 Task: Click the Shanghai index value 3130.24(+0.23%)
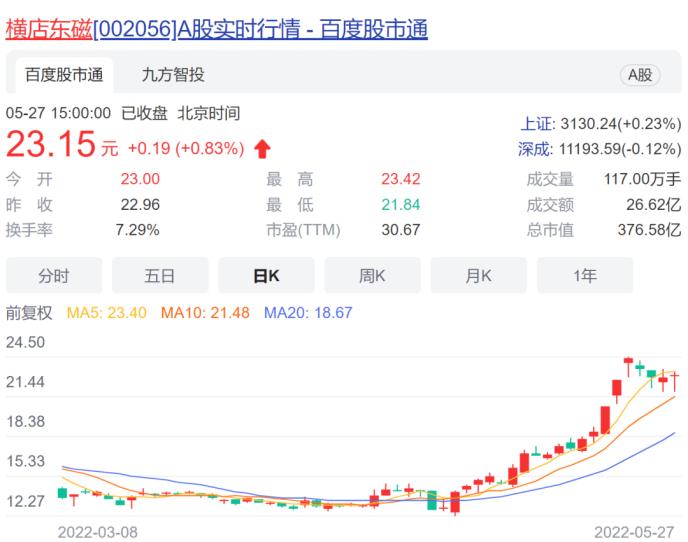pyautogui.click(x=621, y=124)
